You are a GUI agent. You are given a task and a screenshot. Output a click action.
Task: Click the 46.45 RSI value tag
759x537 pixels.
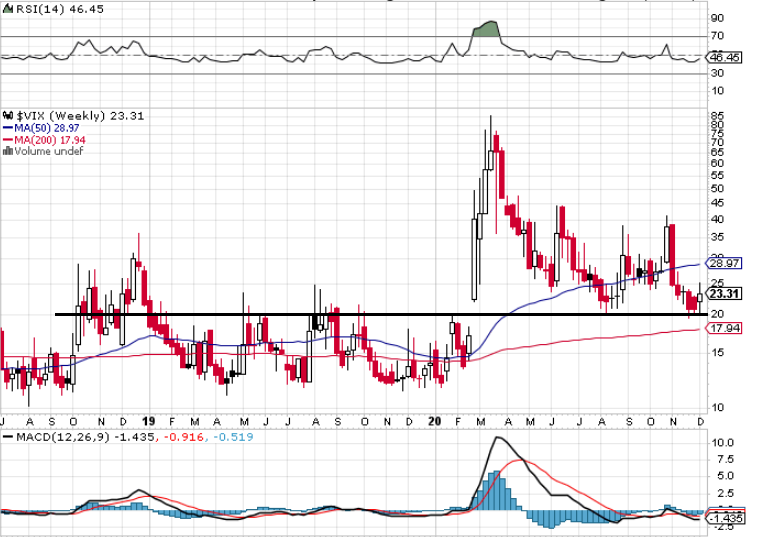726,58
